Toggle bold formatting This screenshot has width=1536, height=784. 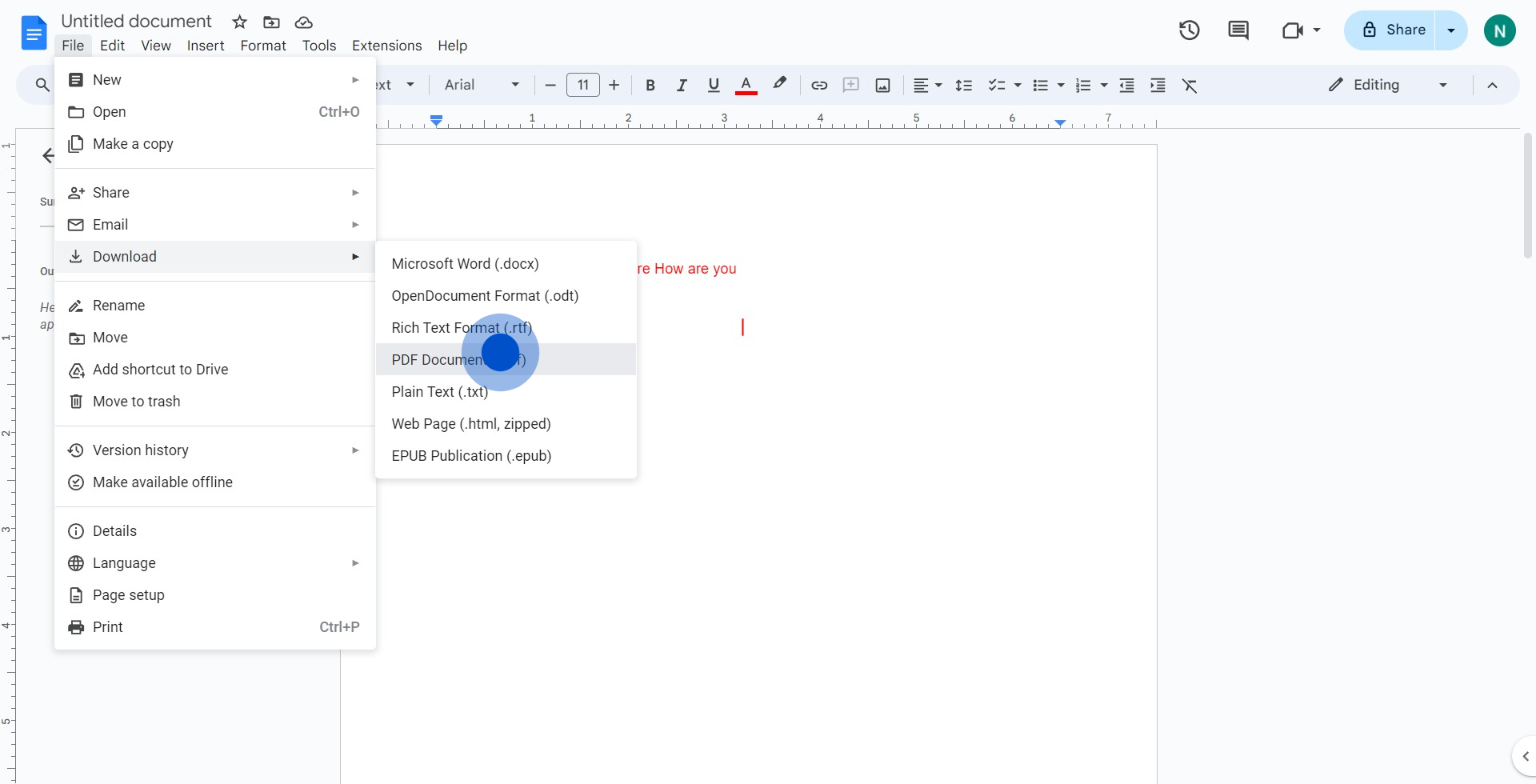pos(650,85)
